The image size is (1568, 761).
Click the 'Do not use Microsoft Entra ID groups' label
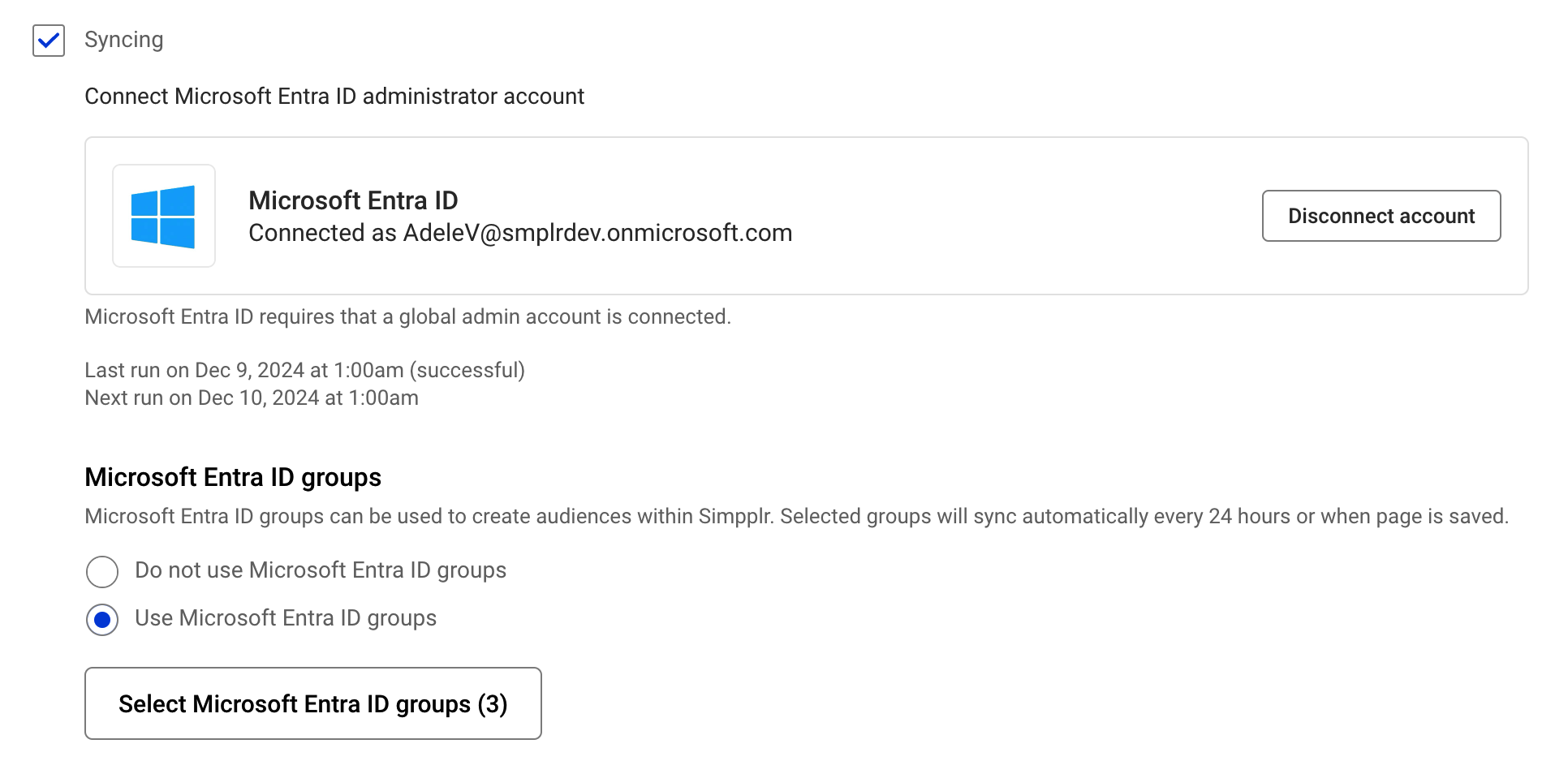(x=320, y=570)
